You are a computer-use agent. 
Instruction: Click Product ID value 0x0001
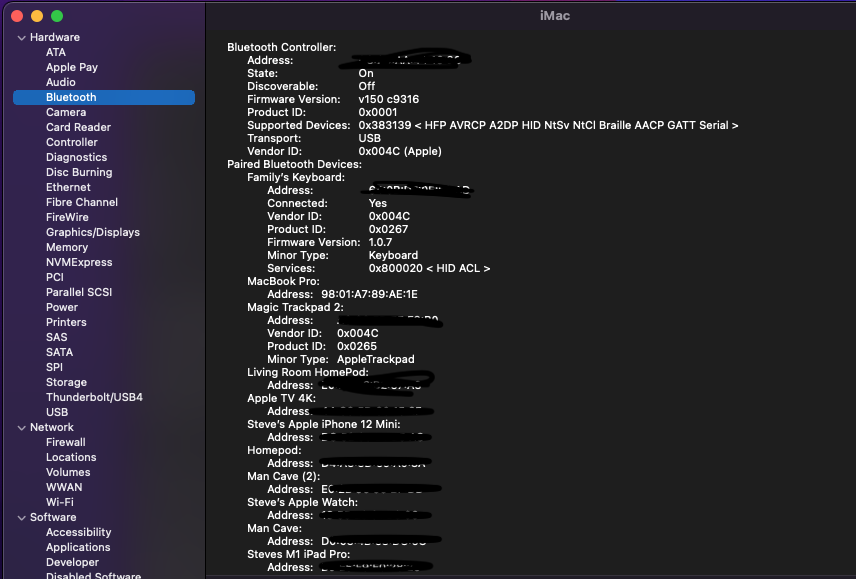point(378,112)
